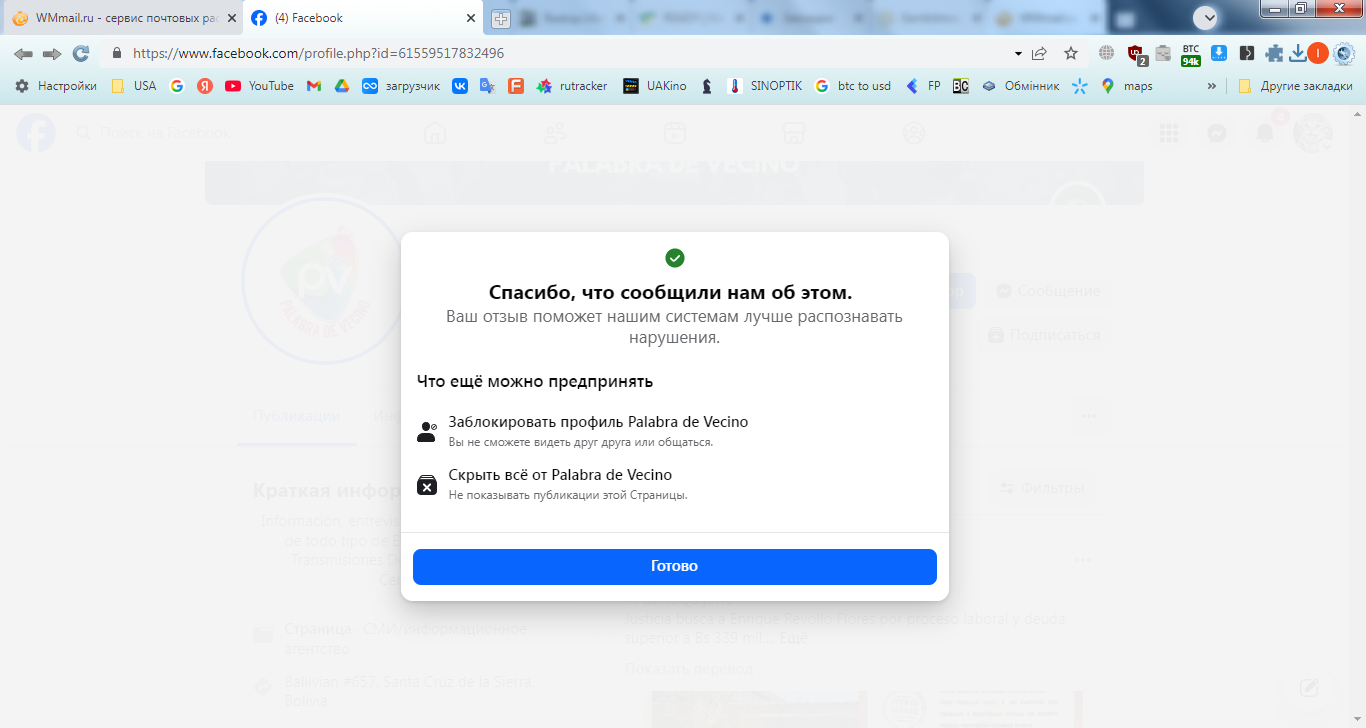Go back with browser back arrow
This screenshot has width=1366, height=728.
coord(23,53)
